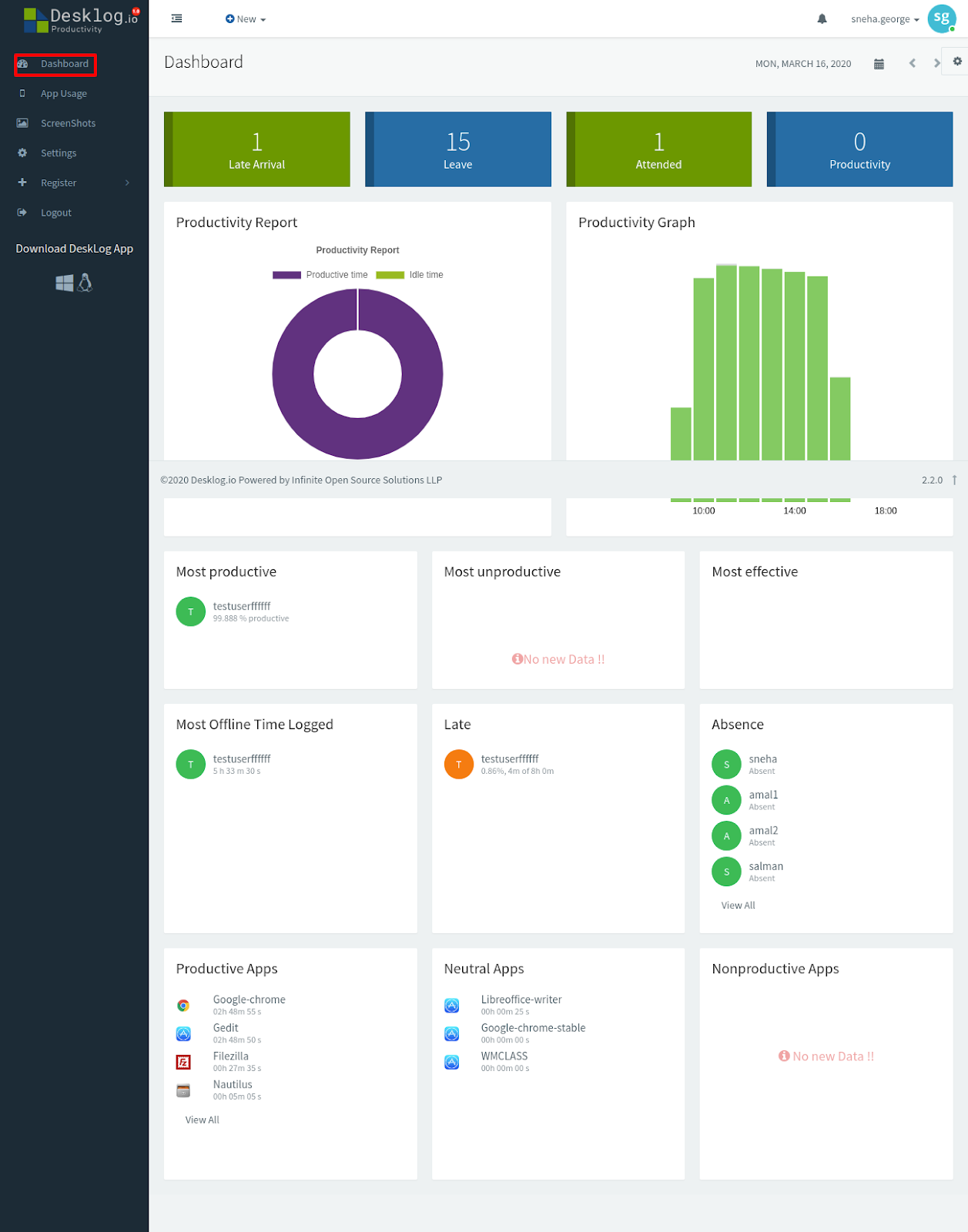Open the dashboard settings gear icon
This screenshot has height=1232, width=968.
coord(957,61)
